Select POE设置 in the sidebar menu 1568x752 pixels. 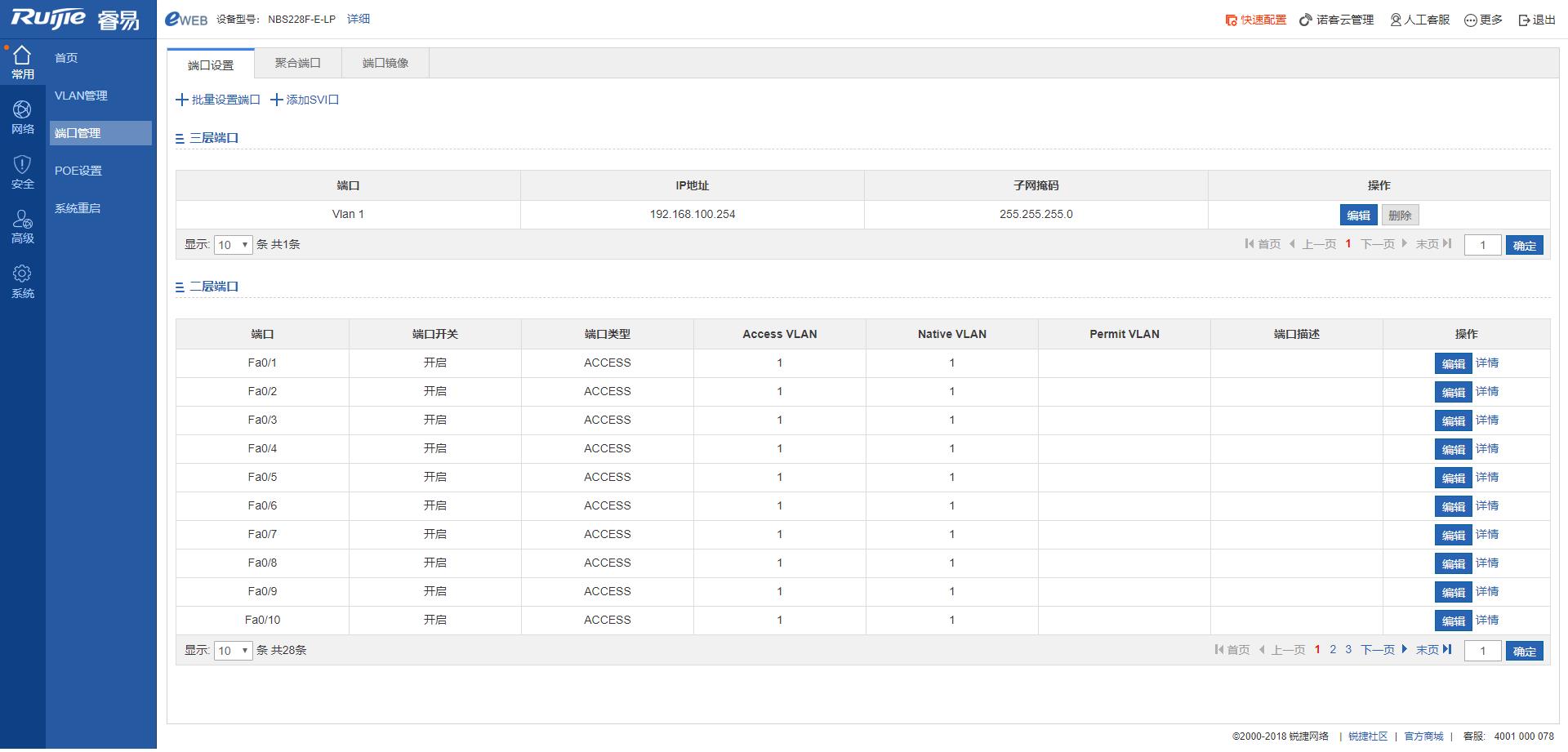[x=78, y=171]
